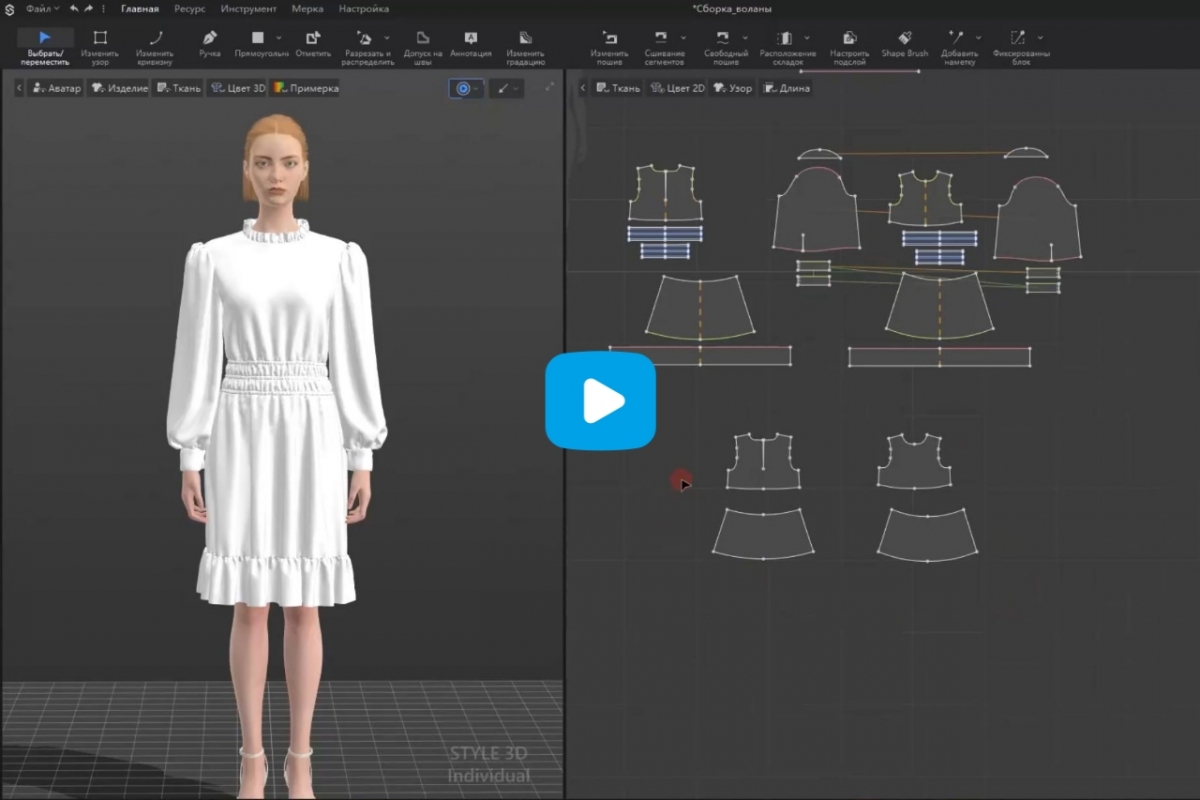
Task: Click the Style3D application logo
Action: (x=9, y=9)
